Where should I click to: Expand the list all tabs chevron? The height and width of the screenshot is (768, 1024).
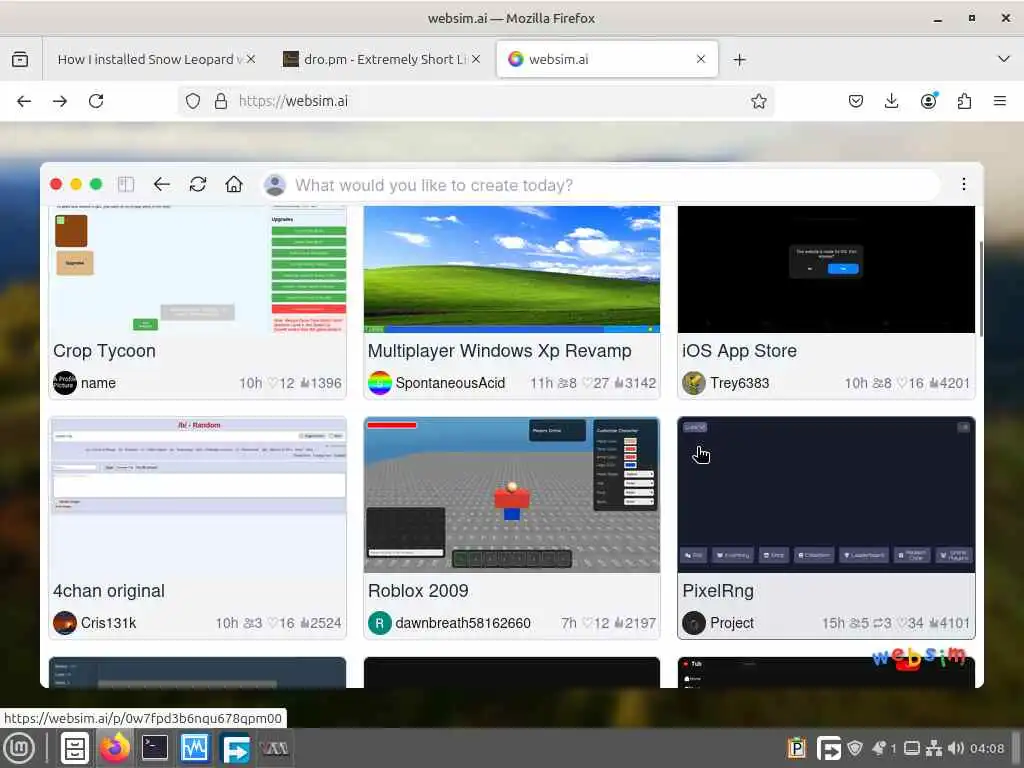point(1004,59)
